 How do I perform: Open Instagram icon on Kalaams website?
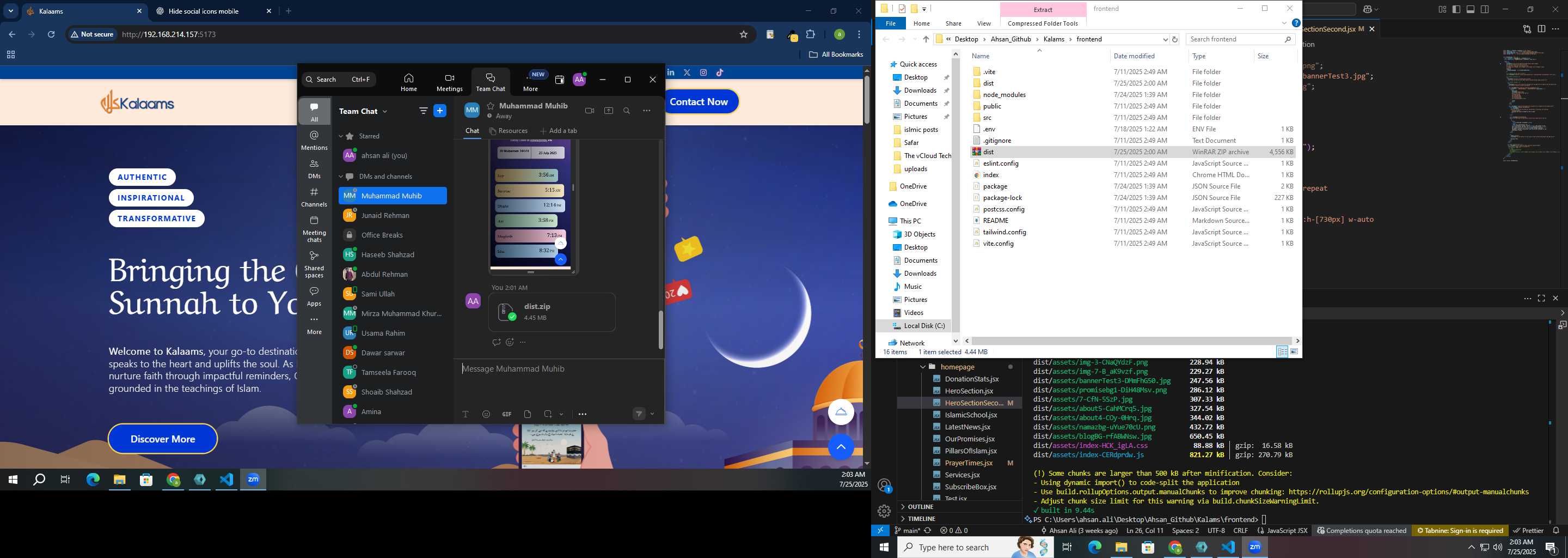(703, 72)
